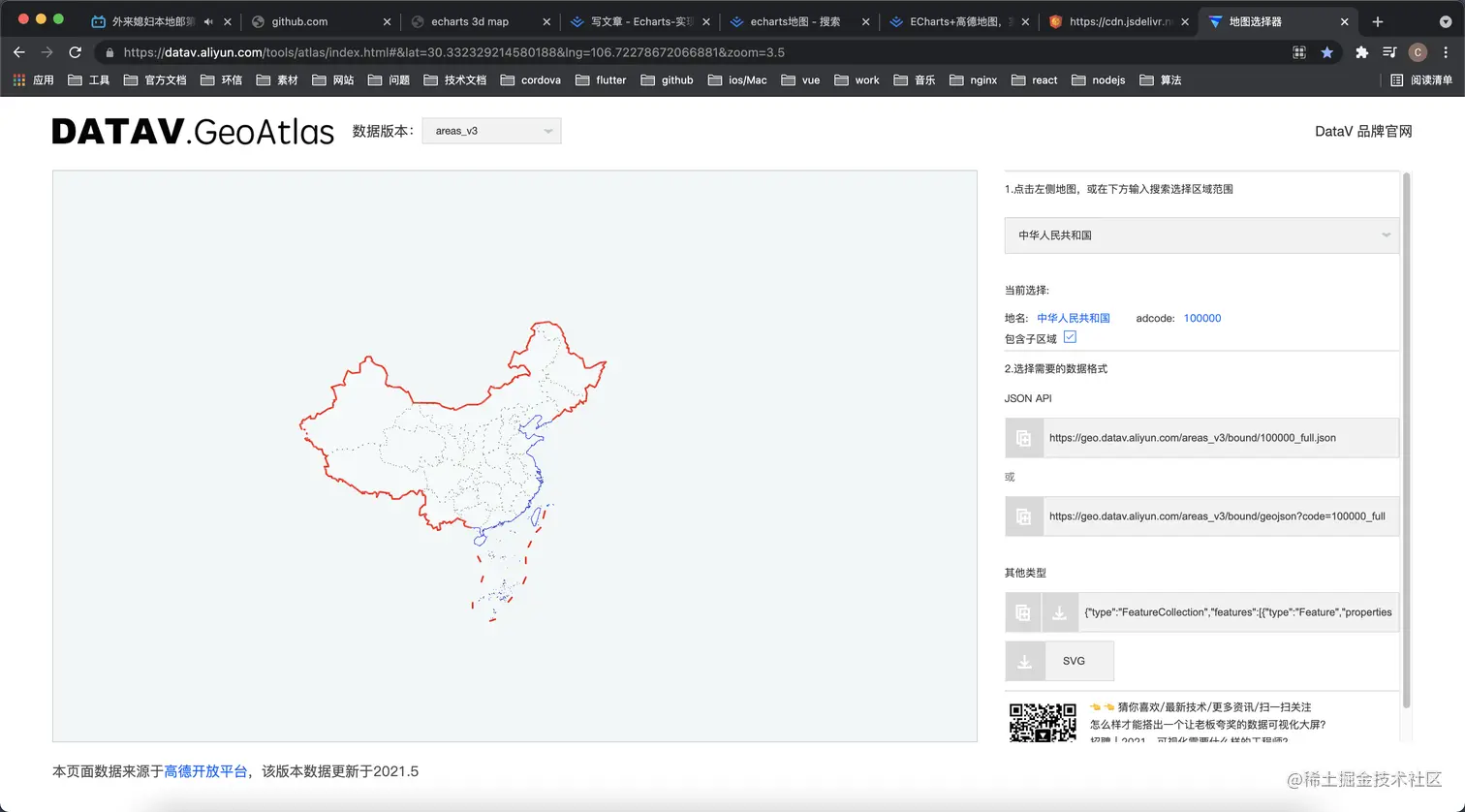This screenshot has width=1465, height=812.
Task: Click the QR code image
Action: point(1043,722)
